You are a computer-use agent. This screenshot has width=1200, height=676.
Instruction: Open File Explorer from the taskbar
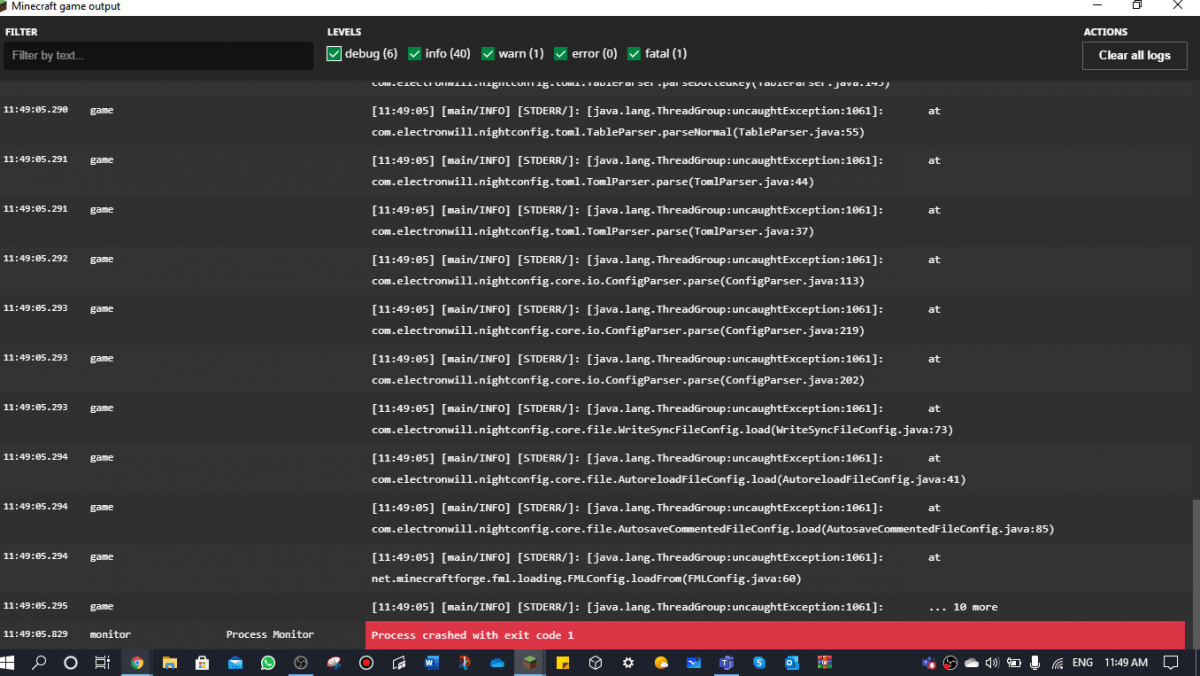coord(170,663)
